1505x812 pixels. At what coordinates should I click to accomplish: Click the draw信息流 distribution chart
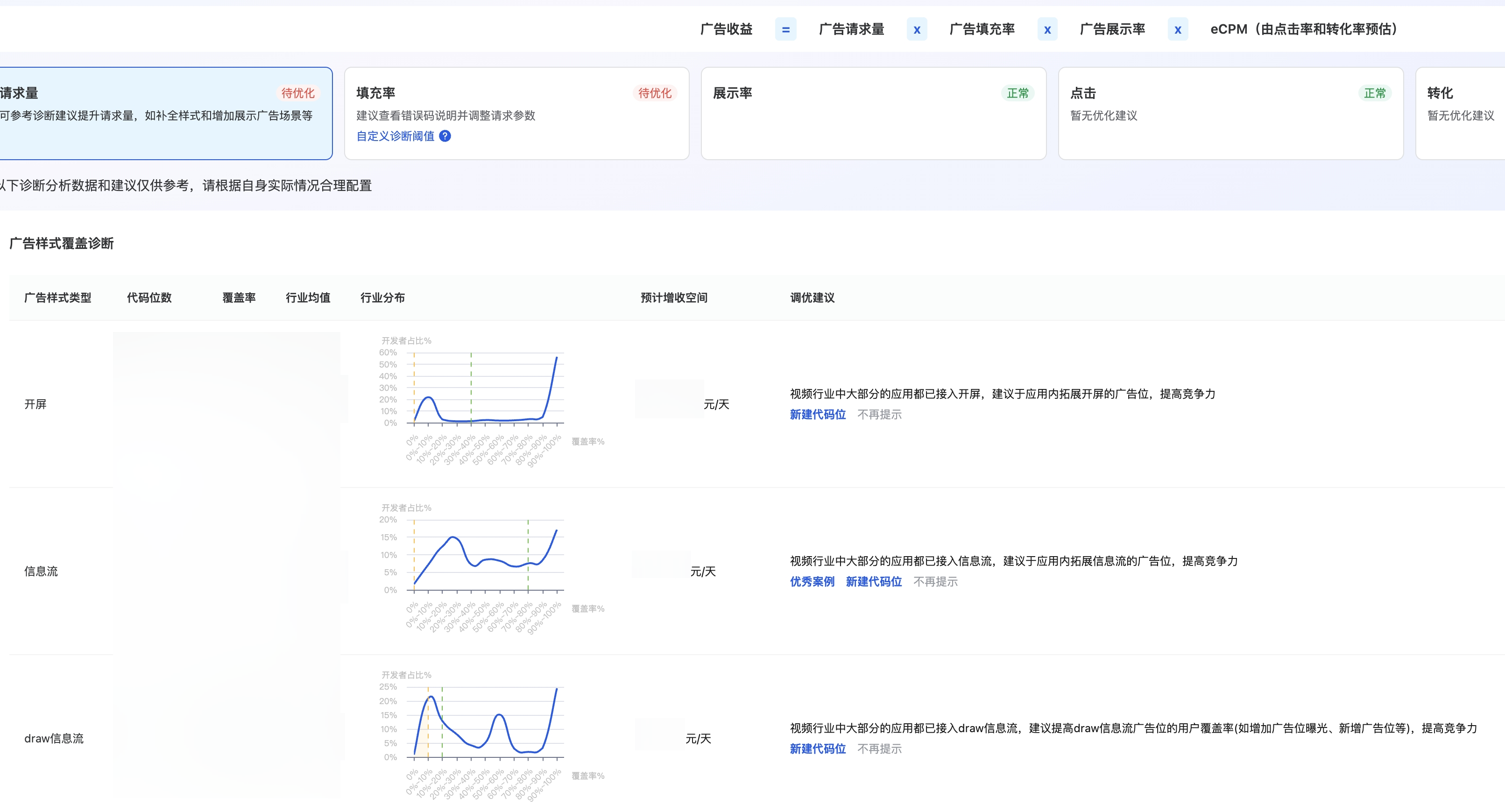tap(485, 723)
